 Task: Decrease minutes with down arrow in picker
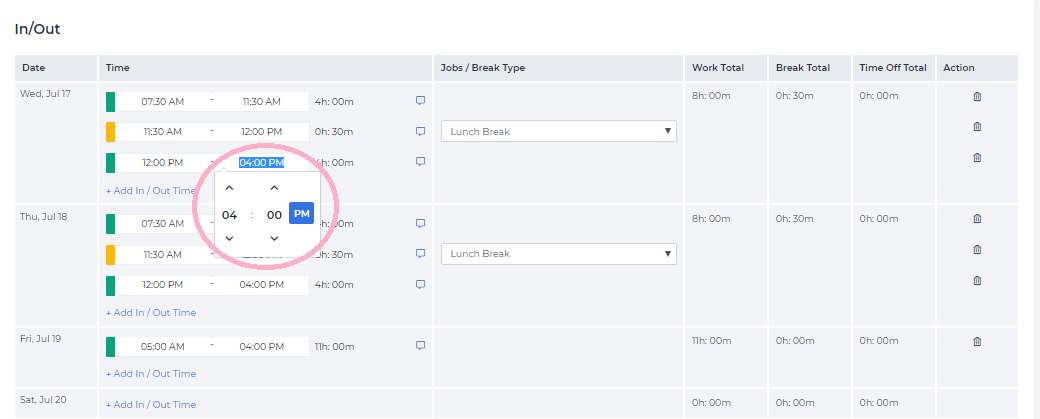click(274, 239)
